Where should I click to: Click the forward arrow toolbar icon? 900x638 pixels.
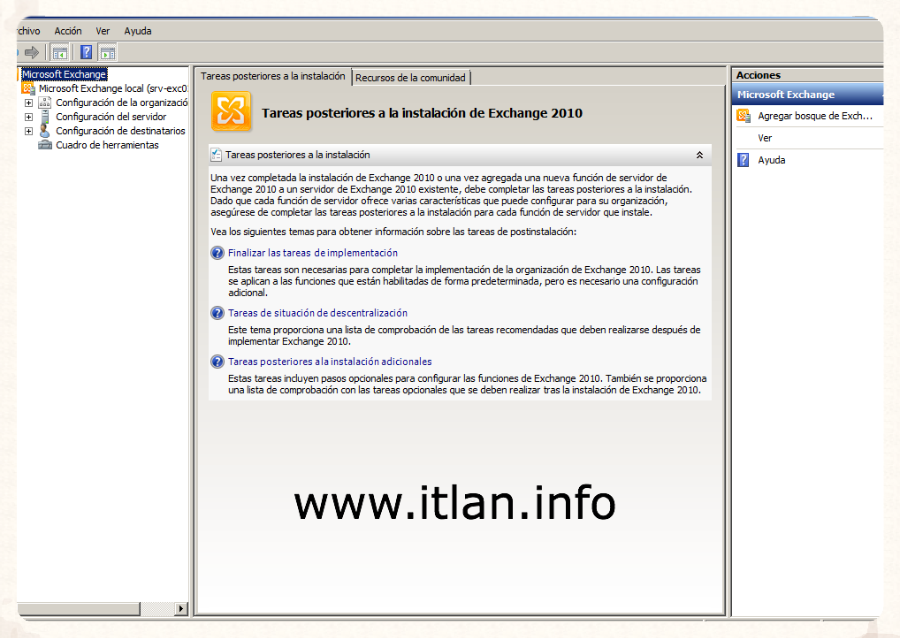[x=32, y=52]
